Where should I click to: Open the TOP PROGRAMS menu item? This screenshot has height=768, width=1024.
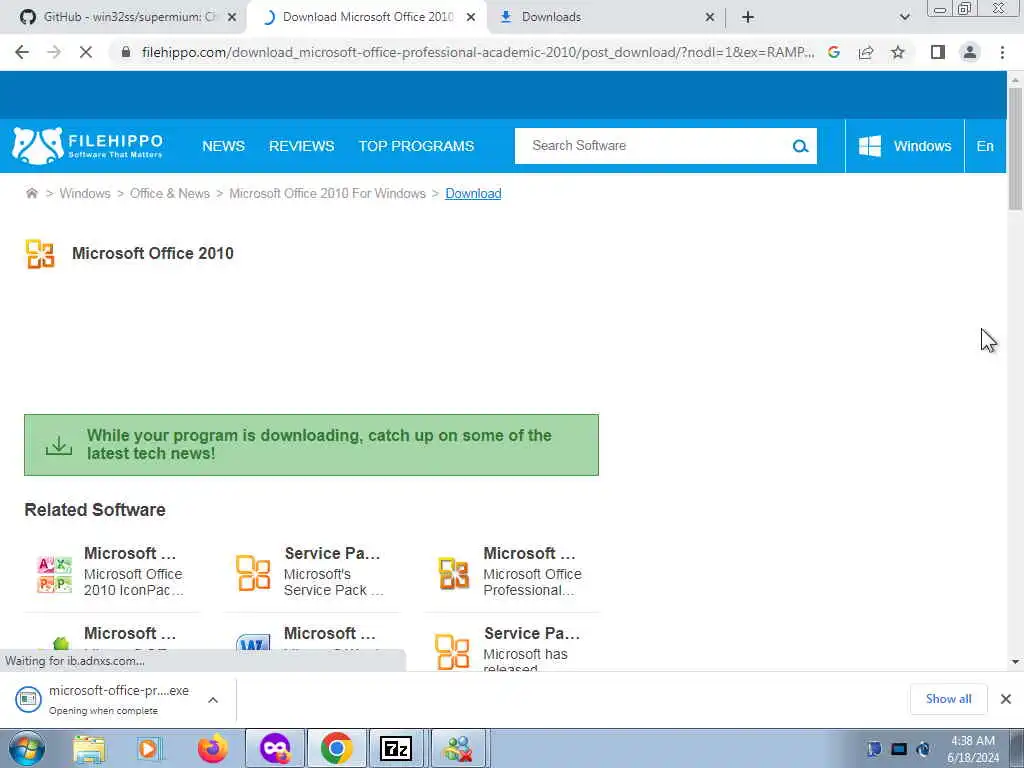pyautogui.click(x=416, y=146)
